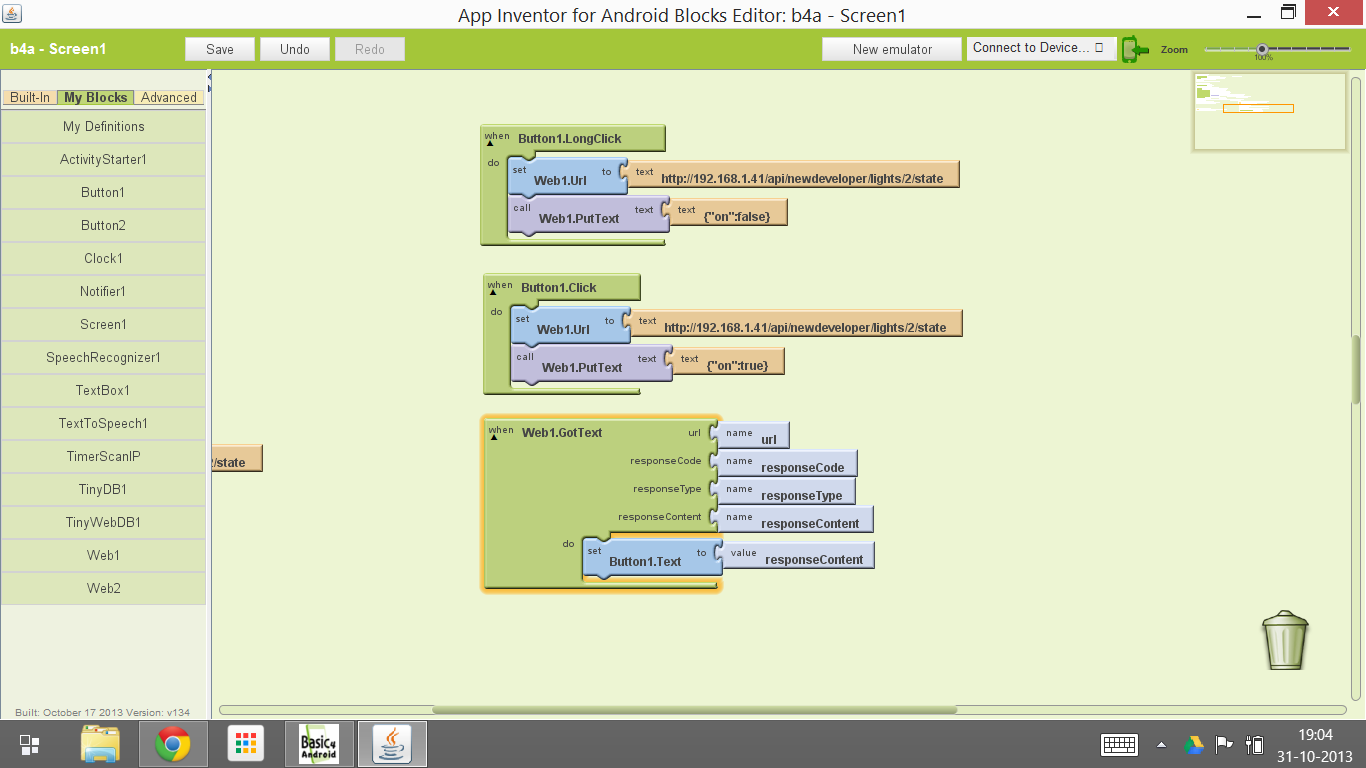
Task: Select the value responseContent block
Action: pos(799,556)
